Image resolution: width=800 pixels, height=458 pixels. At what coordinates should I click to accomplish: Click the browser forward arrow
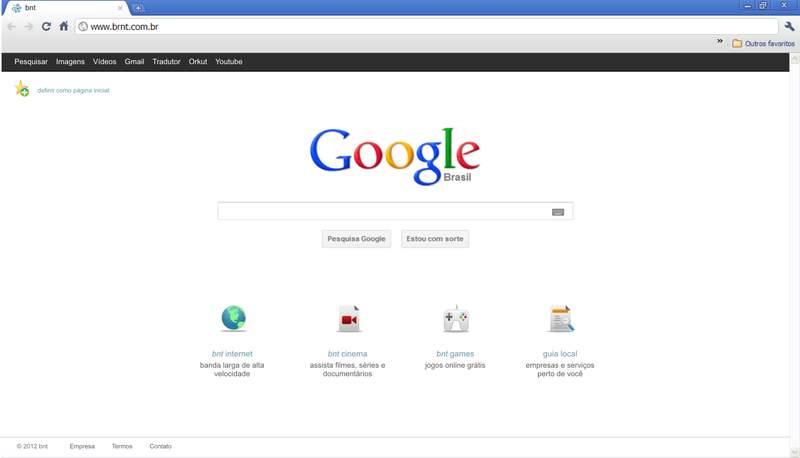[x=29, y=27]
